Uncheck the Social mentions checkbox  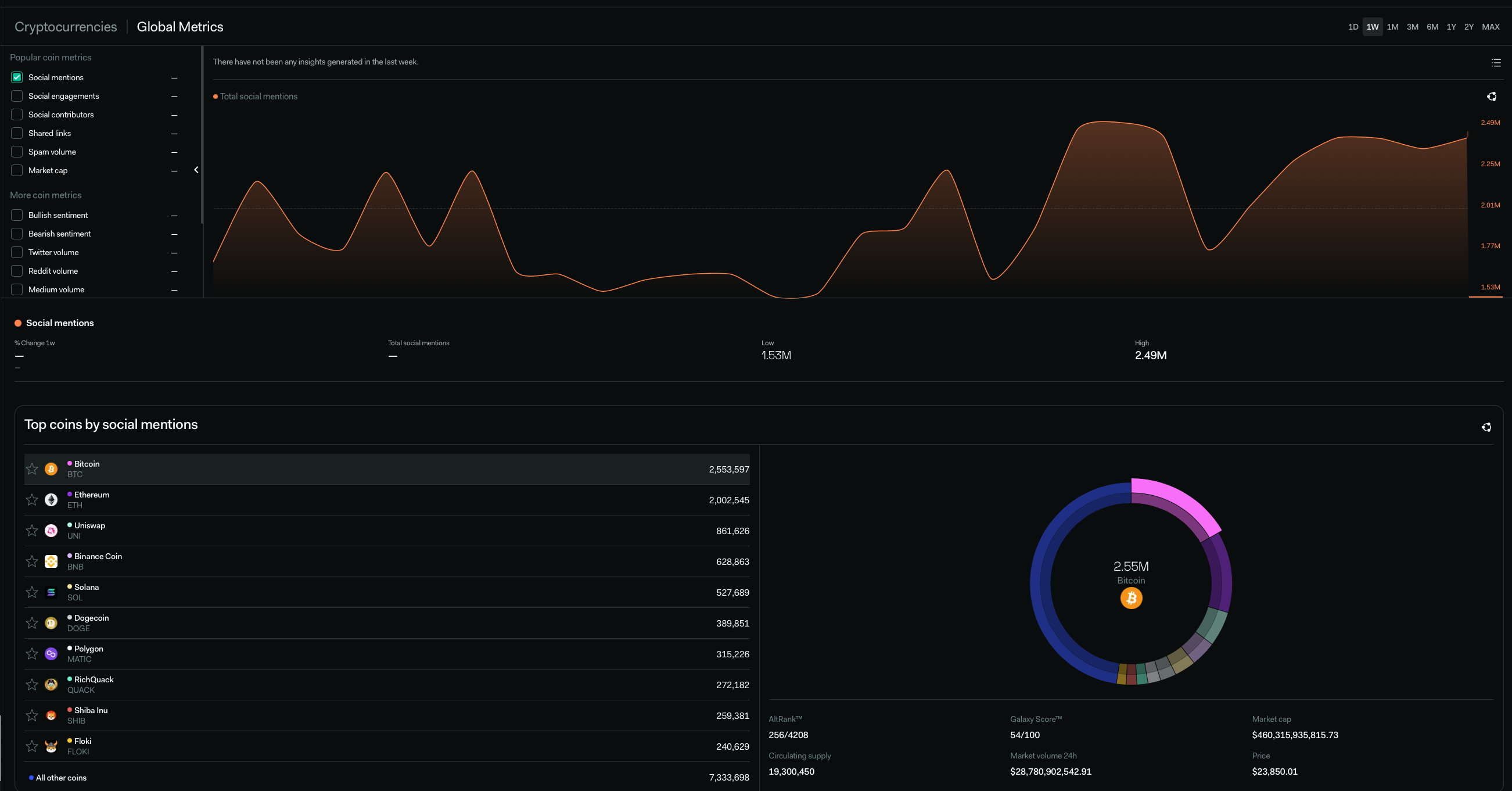(17, 77)
